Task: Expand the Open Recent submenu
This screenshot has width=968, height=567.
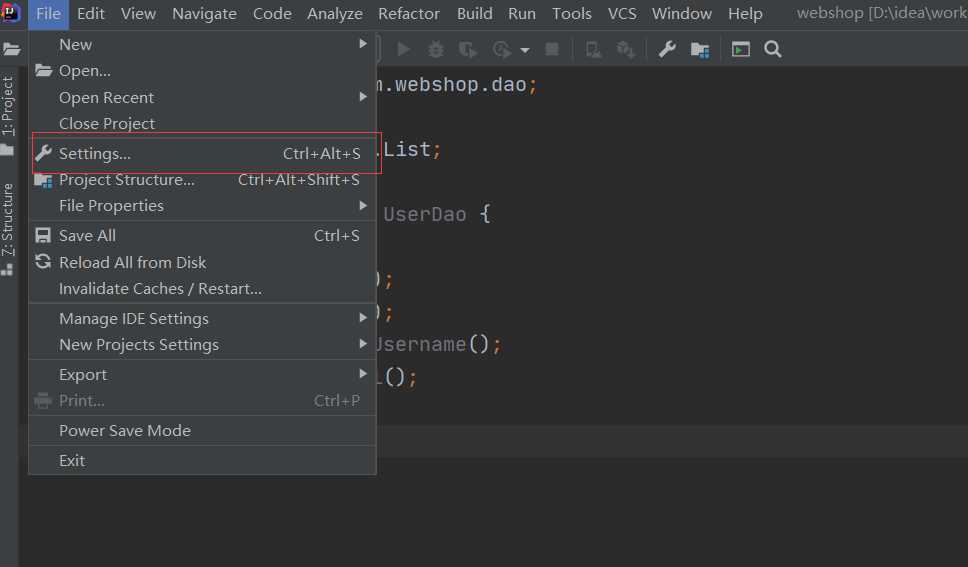Action: coord(202,98)
